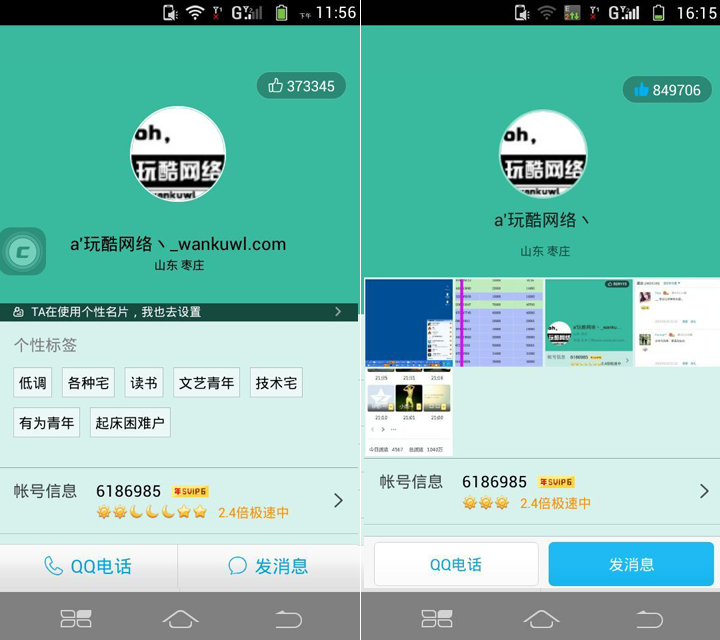Open the blue desktop screenshot photo thumbnail
The height and width of the screenshot is (640, 720).
click(x=408, y=322)
